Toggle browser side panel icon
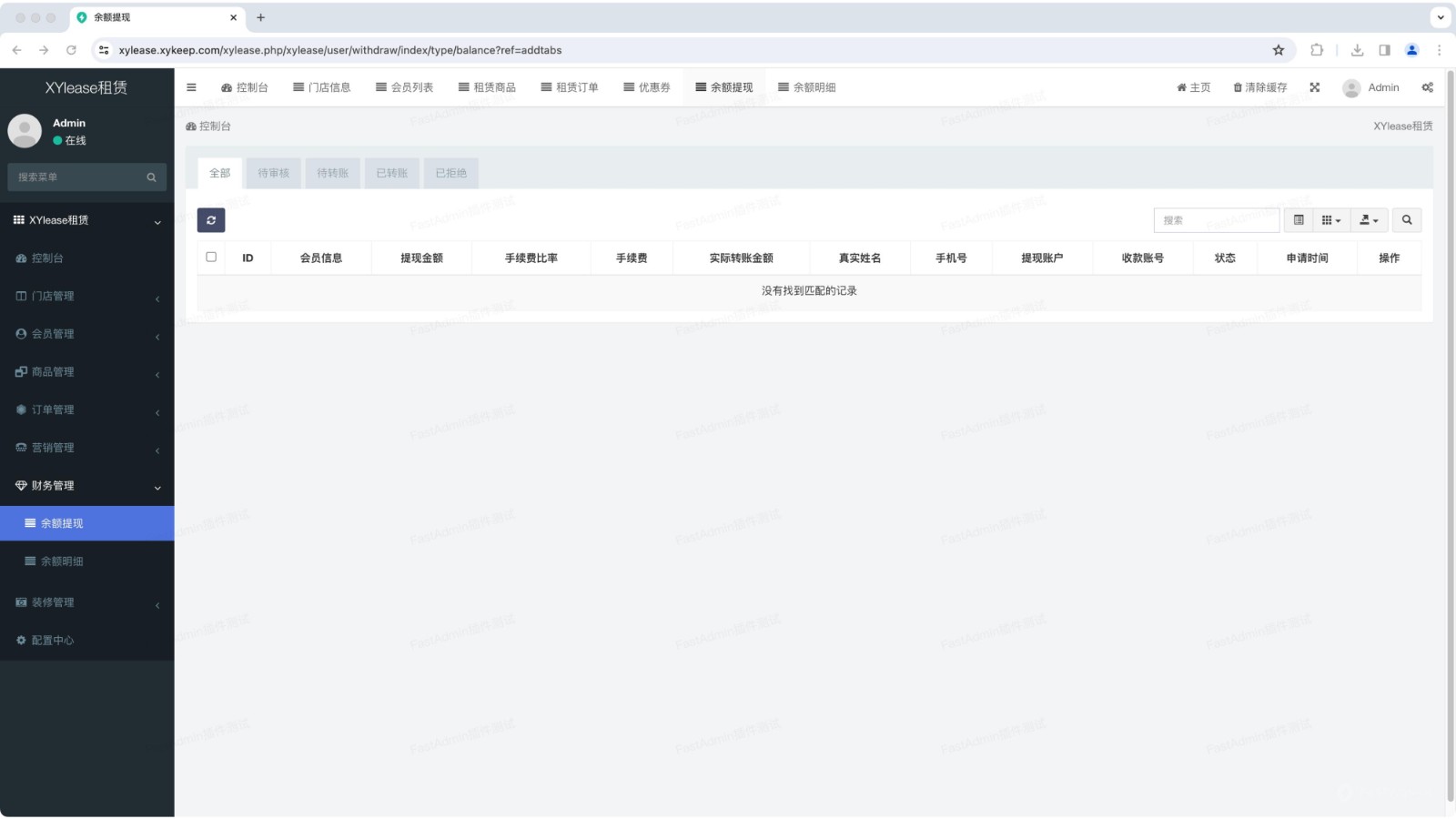This screenshot has height=819, width=1456. point(1384,50)
